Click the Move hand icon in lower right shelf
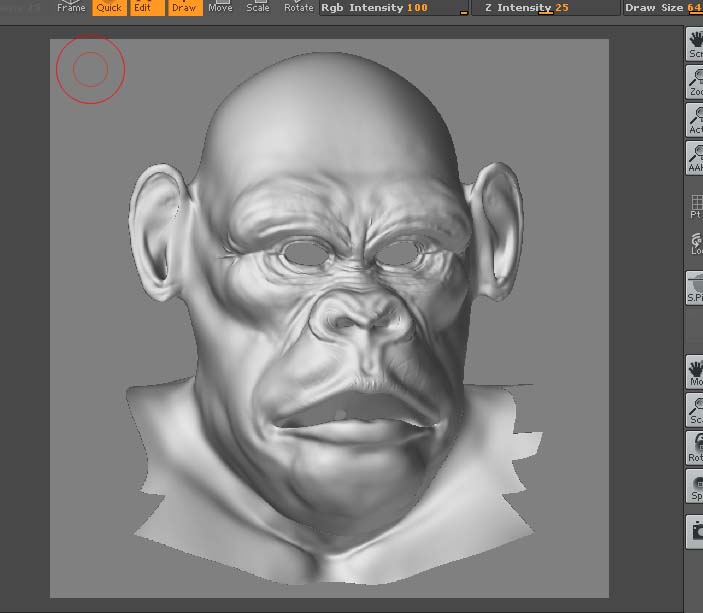703x613 pixels. 694,372
